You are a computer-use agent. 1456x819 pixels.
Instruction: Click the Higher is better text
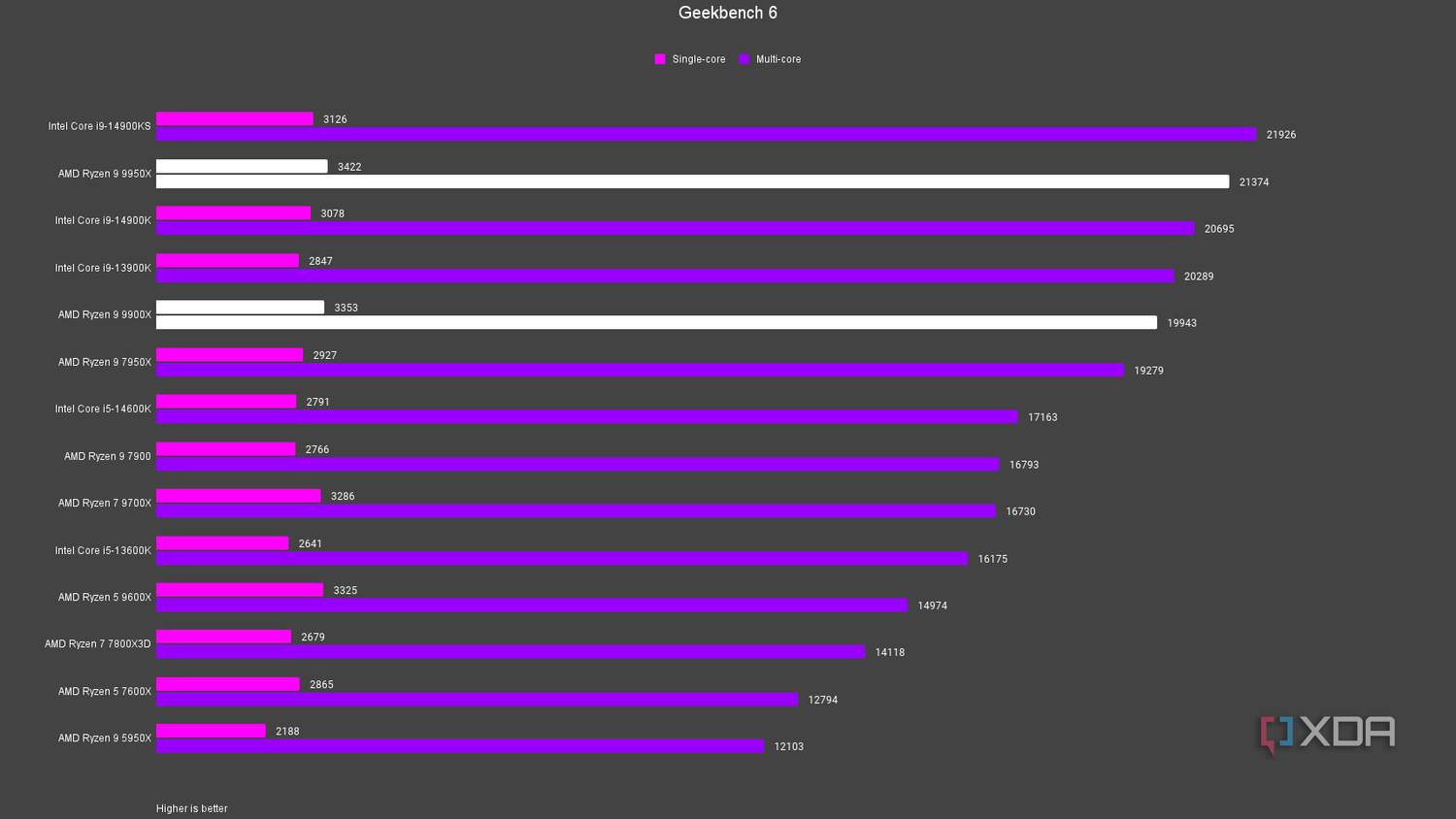click(191, 807)
